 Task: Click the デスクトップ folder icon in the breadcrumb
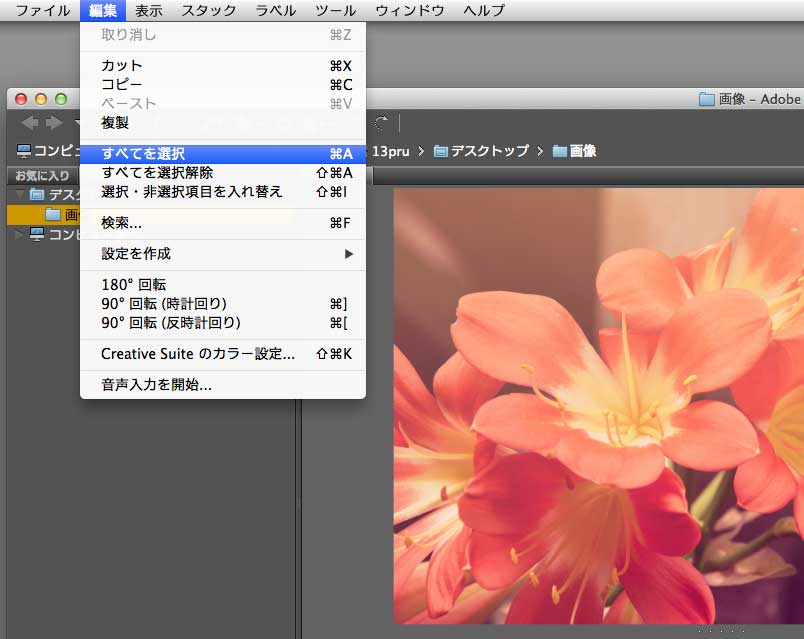tap(440, 151)
